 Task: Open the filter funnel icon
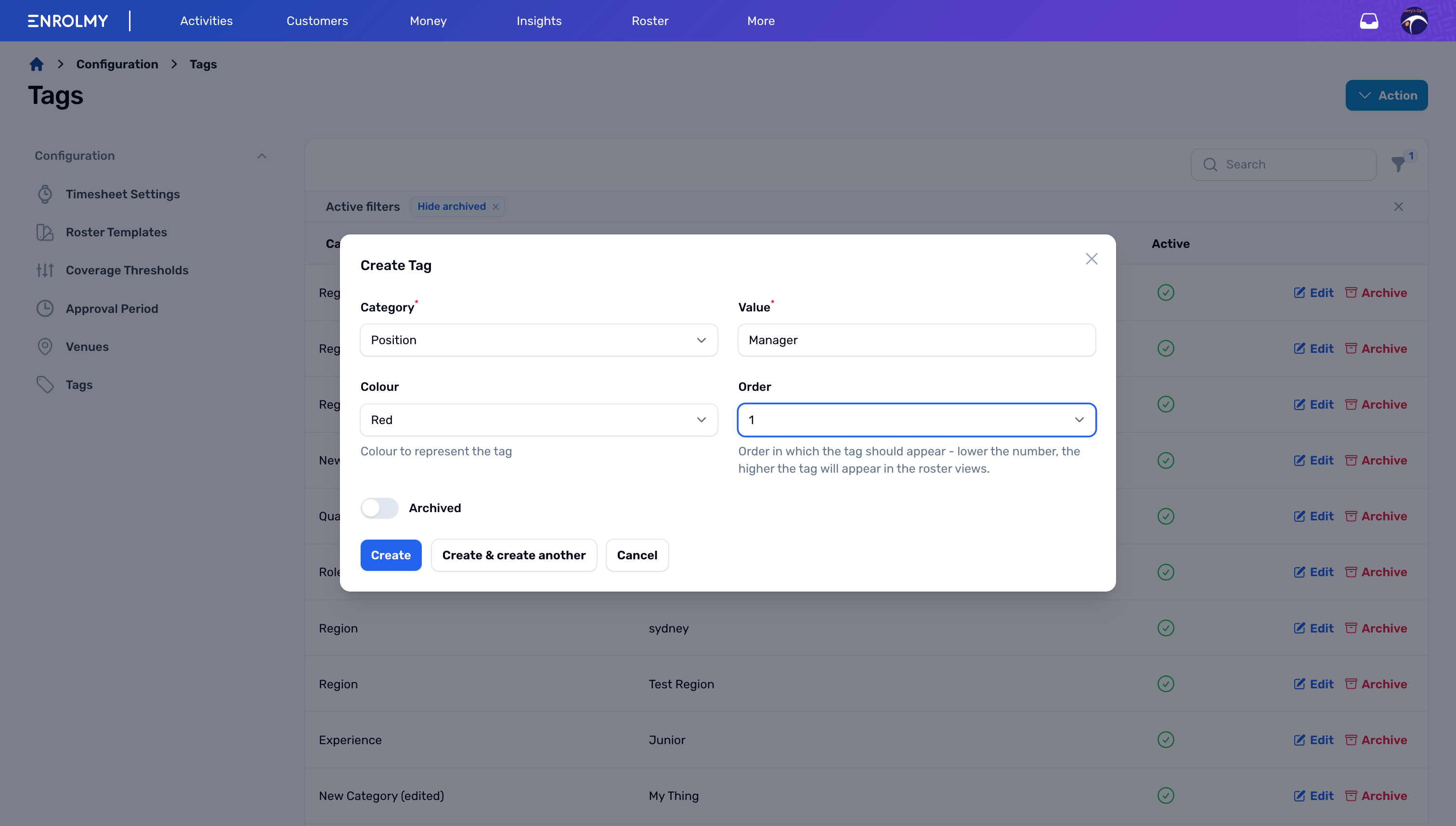click(x=1398, y=165)
